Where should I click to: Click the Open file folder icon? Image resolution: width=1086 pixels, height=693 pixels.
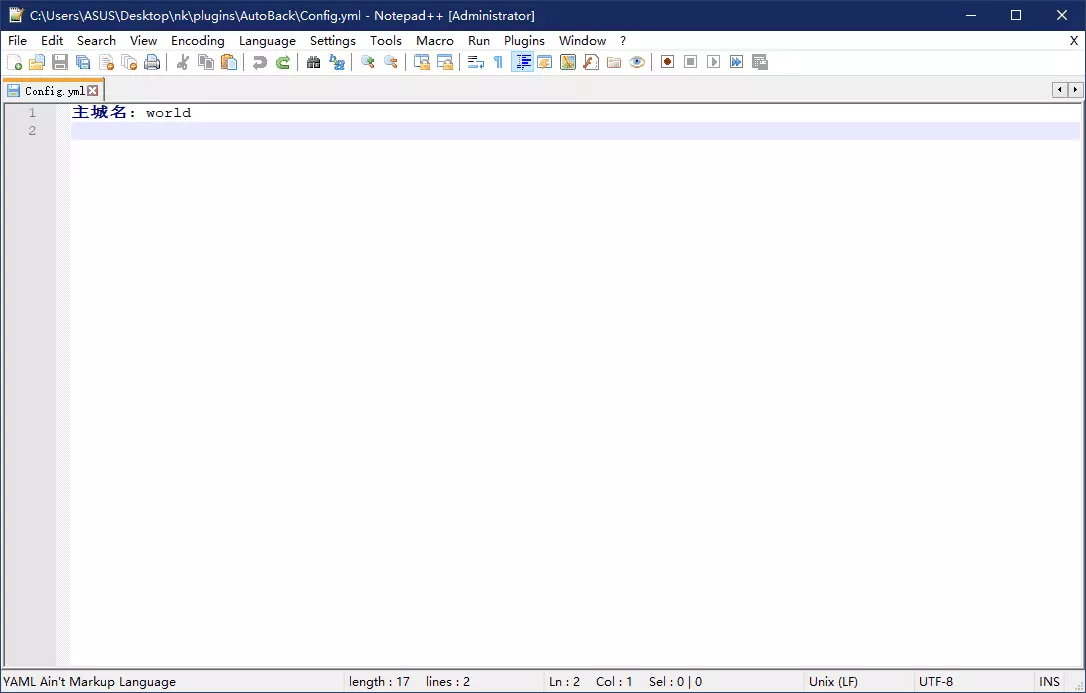pos(37,62)
